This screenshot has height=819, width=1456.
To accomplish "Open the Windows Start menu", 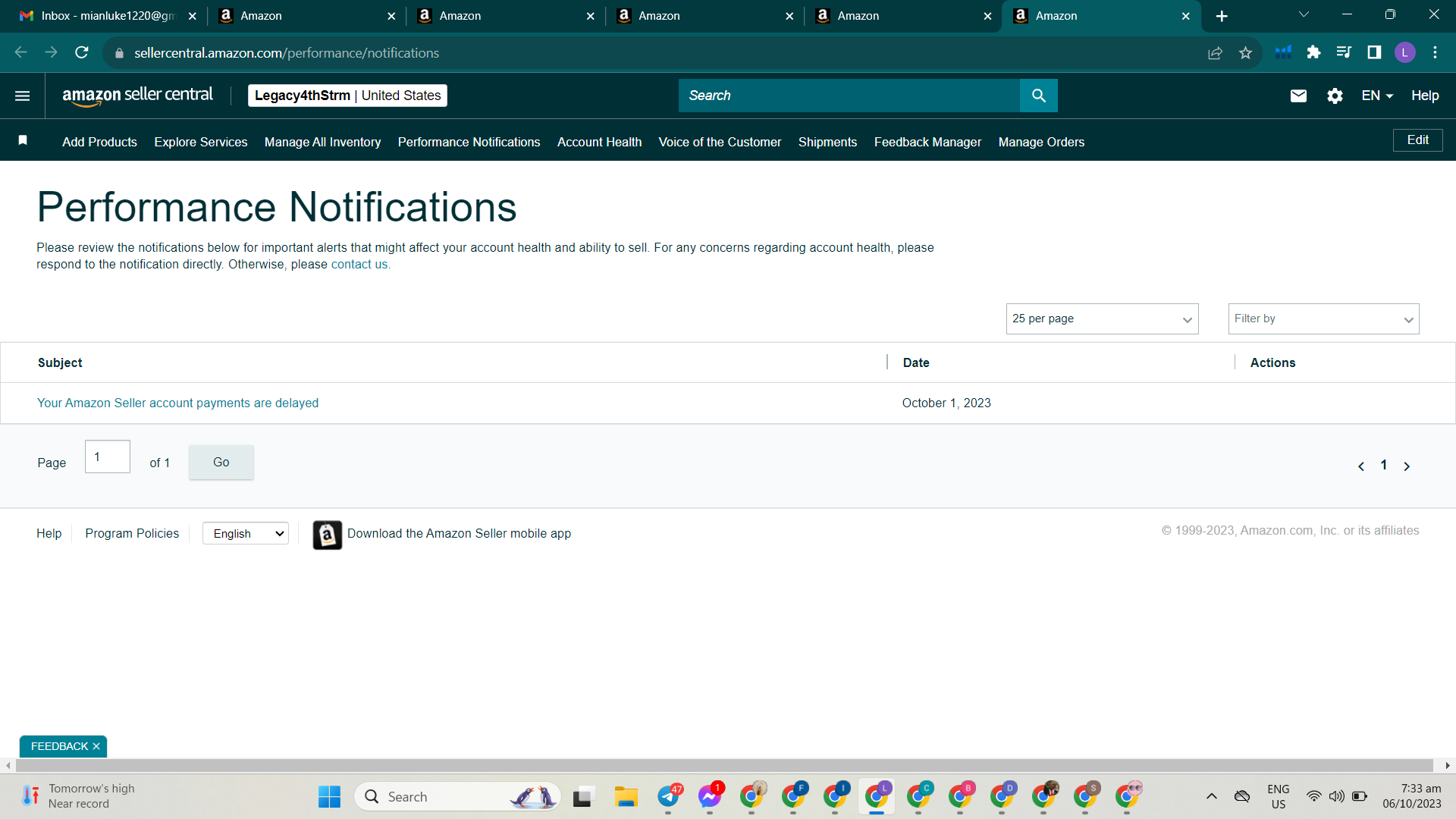I will click(x=329, y=797).
